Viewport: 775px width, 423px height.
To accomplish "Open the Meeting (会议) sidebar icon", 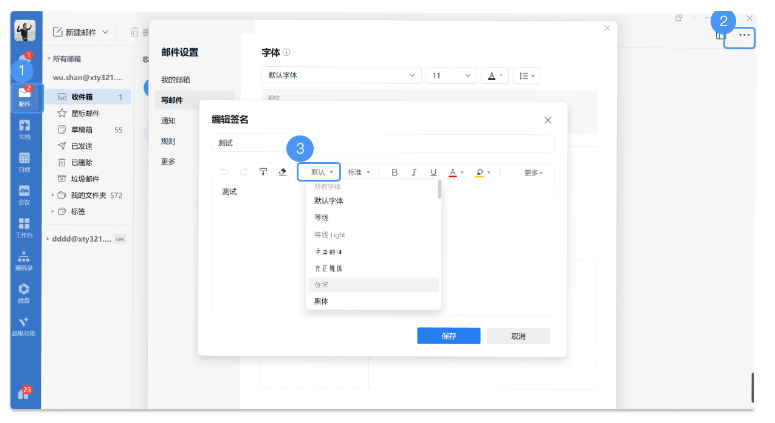I will [24, 194].
